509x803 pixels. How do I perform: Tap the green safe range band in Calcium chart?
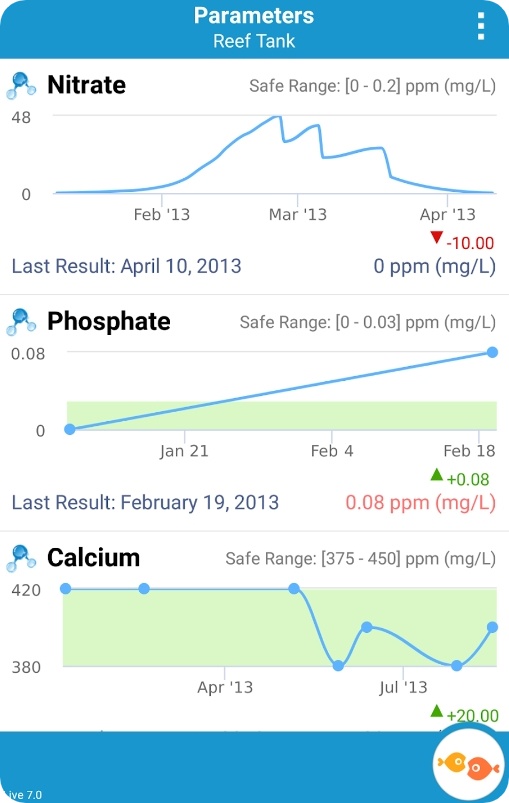280,627
